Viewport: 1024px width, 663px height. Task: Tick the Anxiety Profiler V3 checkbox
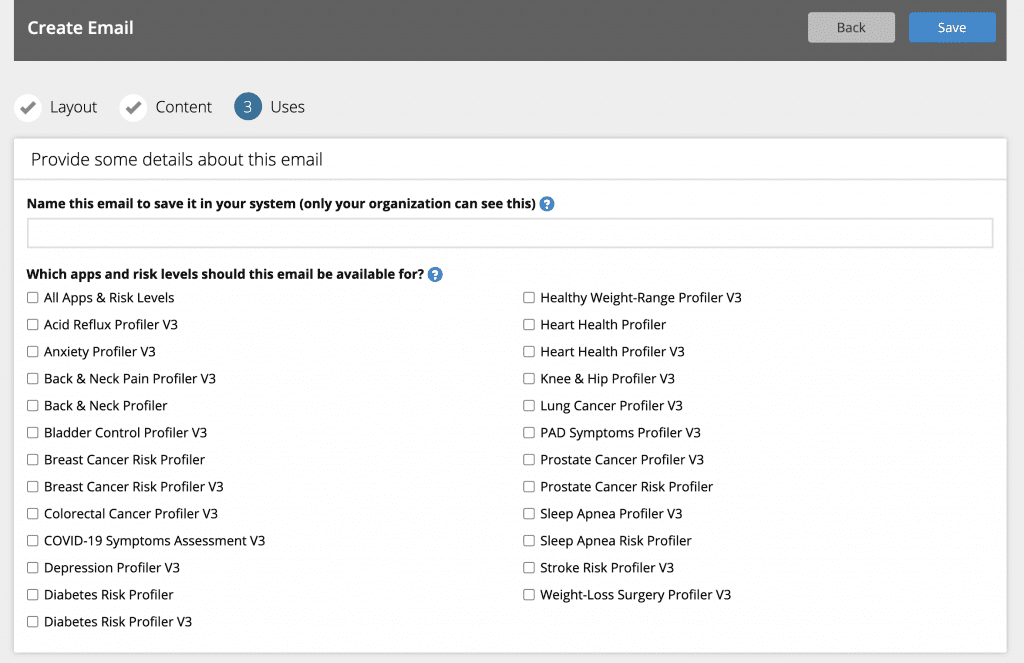[33, 351]
